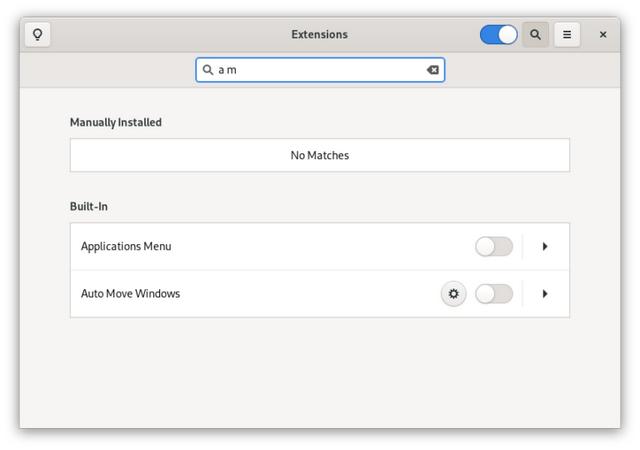The height and width of the screenshot is (450, 640).
Task: Click the magnifier icon inside the search field
Action: [x=208, y=70]
